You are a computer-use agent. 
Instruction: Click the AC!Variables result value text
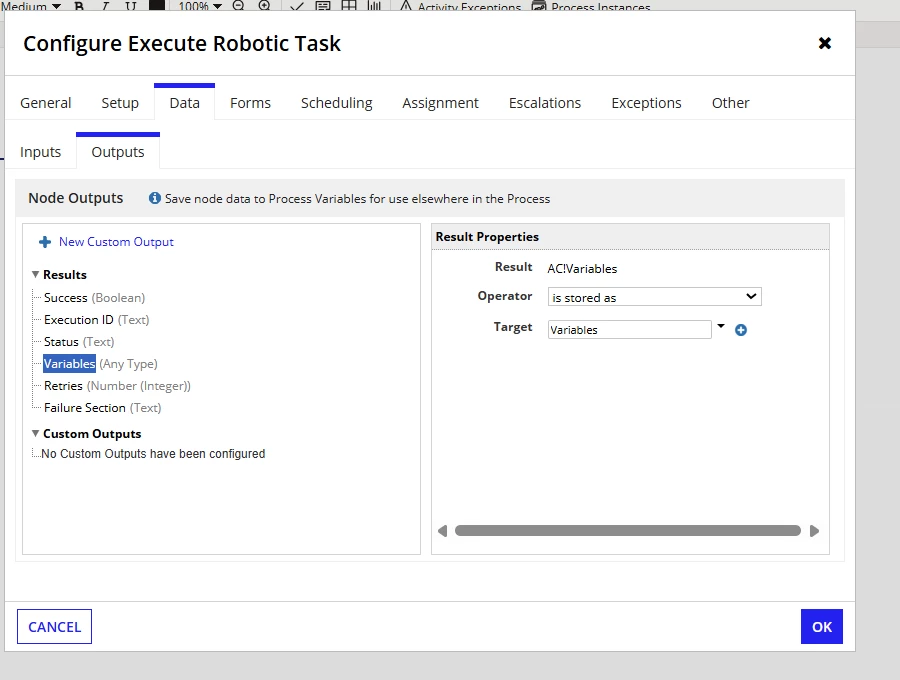coord(582,269)
